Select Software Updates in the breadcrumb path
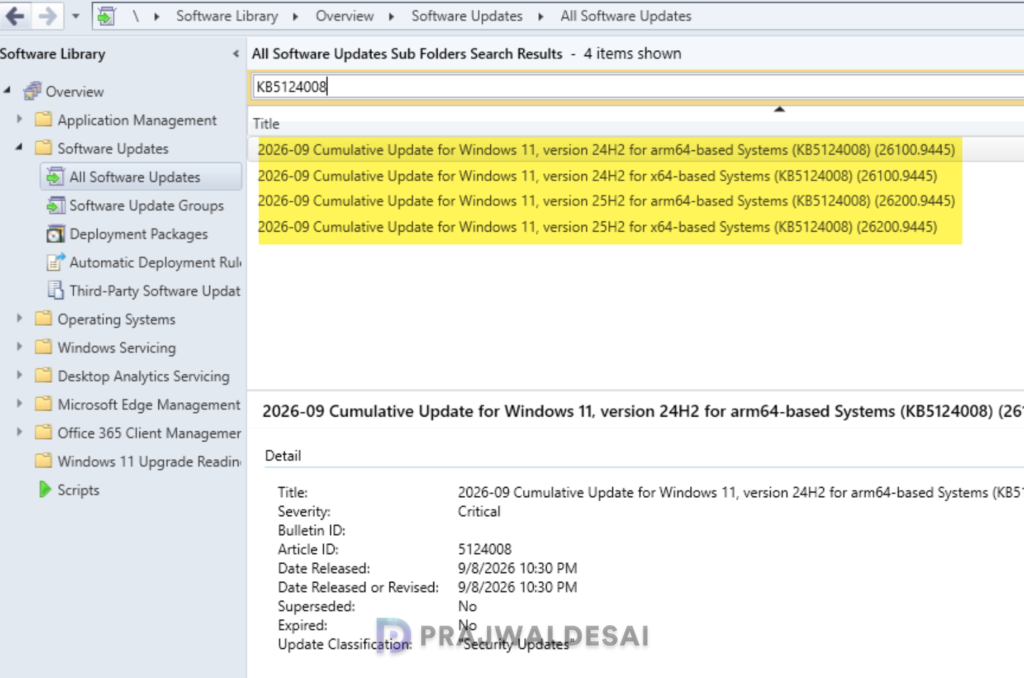The width and height of the screenshot is (1024, 678). point(466,16)
